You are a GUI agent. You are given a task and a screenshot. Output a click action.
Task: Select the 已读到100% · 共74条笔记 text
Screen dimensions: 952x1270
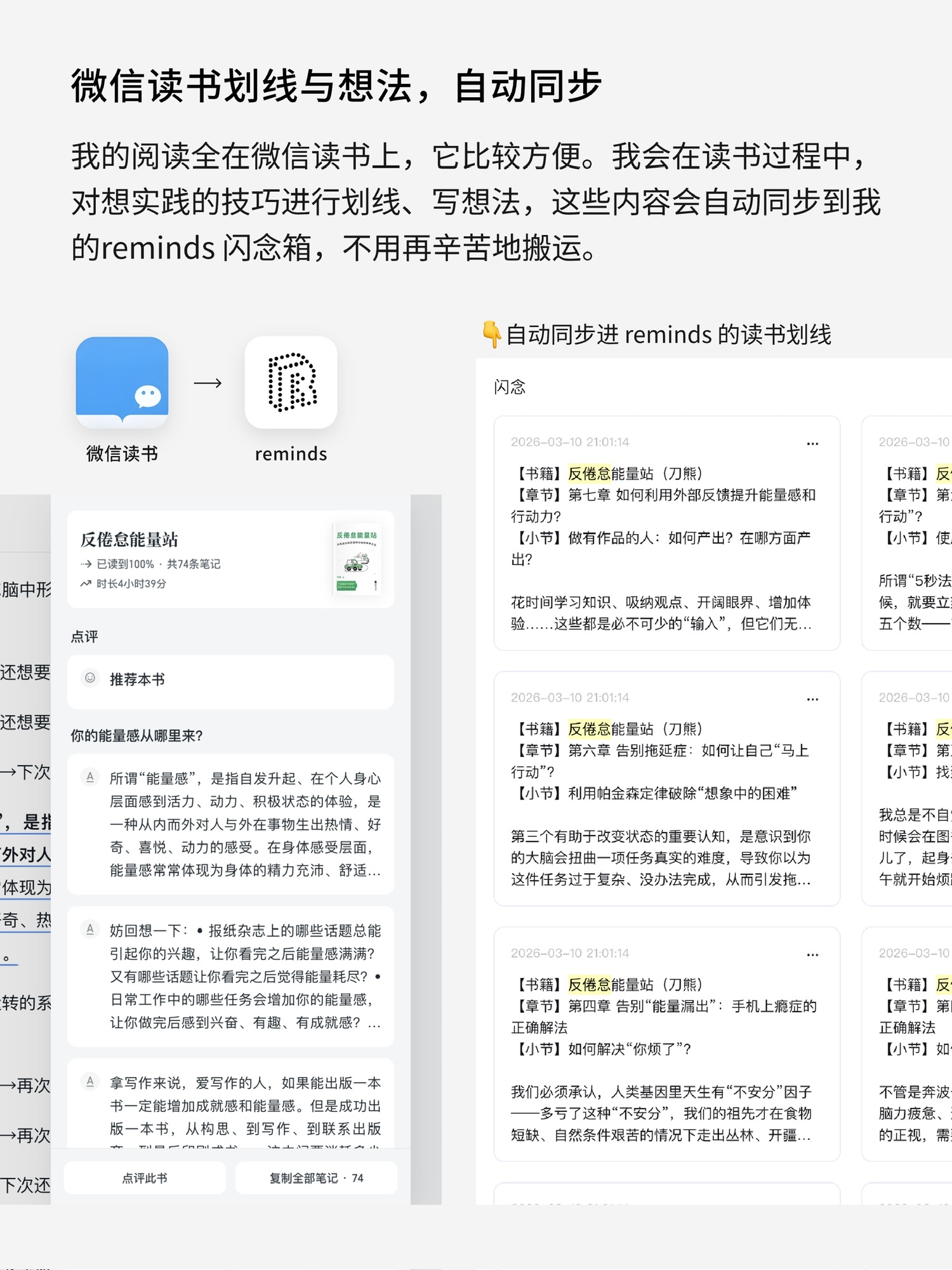tap(159, 564)
